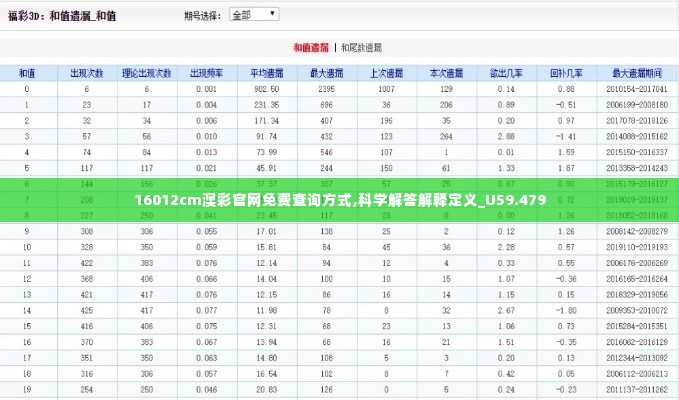The height and width of the screenshot is (400, 679).
Task: Click the 最大遗漏期间 column header
Action: [x=637, y=73]
